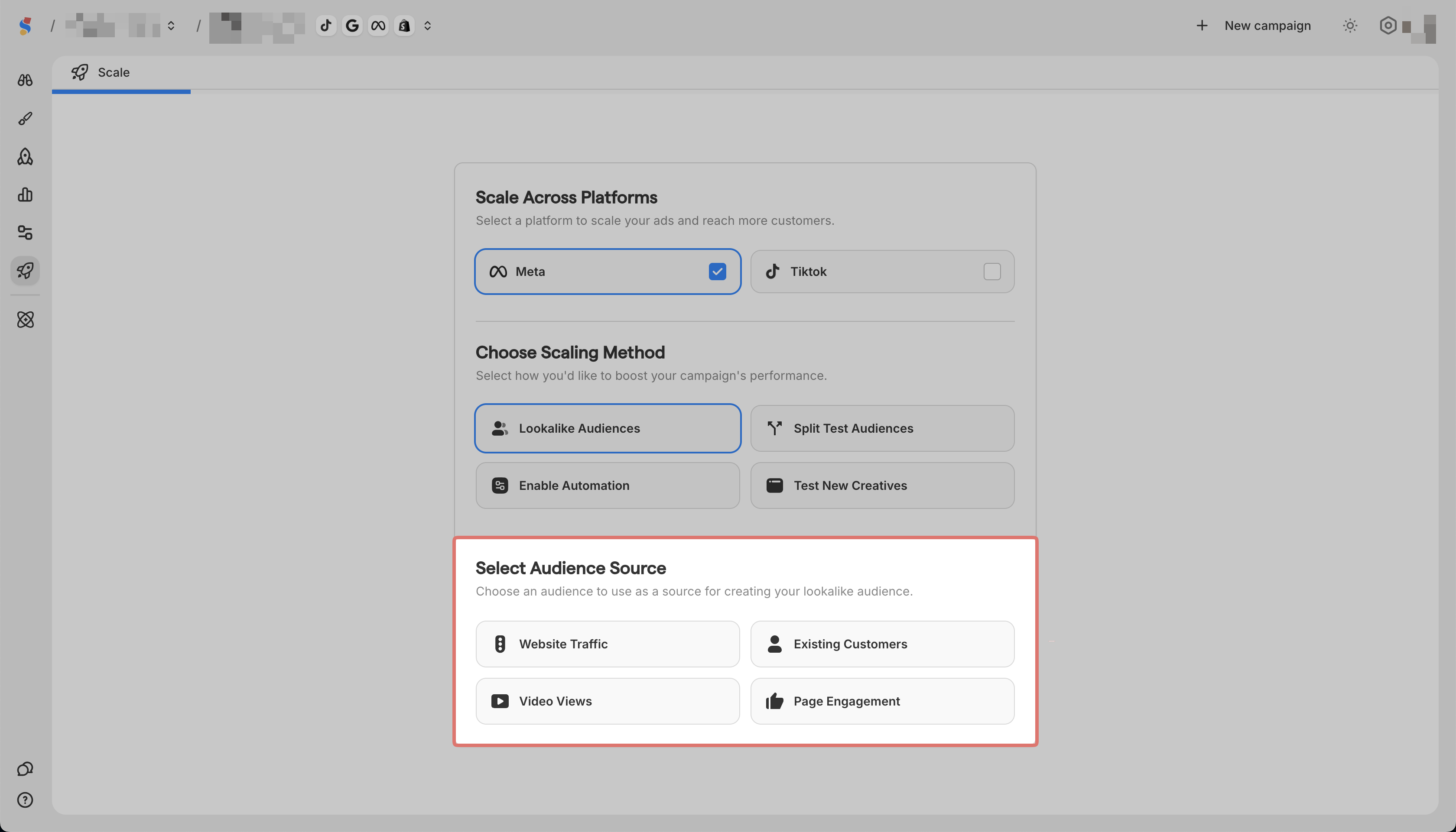Click the automation sliders sidebar icon
The width and height of the screenshot is (1456, 832).
25,233
